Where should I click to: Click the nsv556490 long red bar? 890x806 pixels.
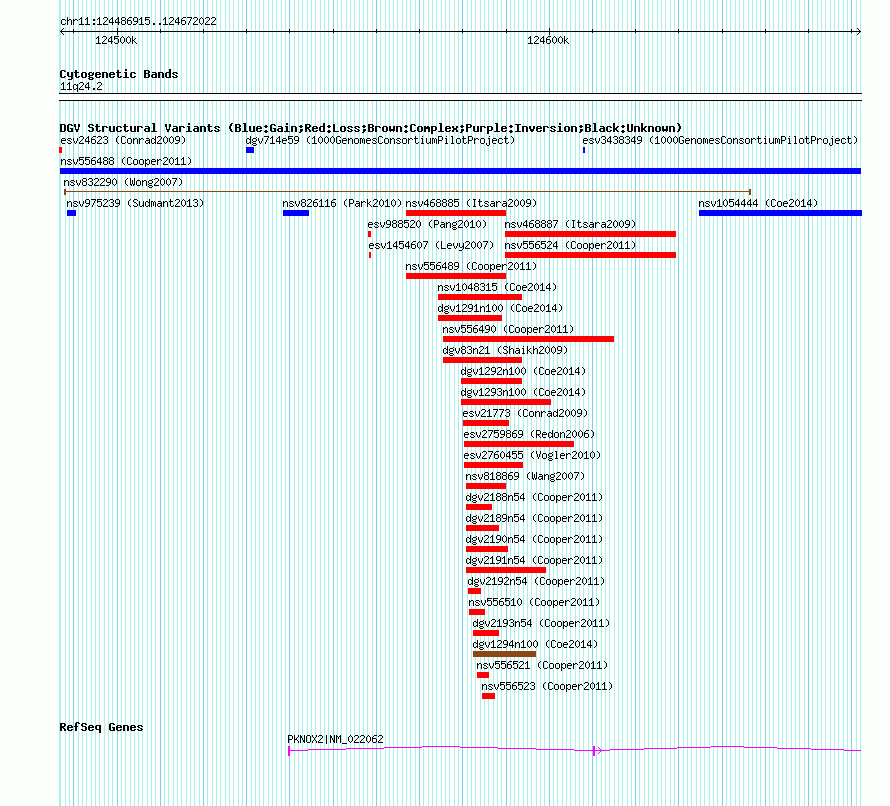tap(528, 339)
